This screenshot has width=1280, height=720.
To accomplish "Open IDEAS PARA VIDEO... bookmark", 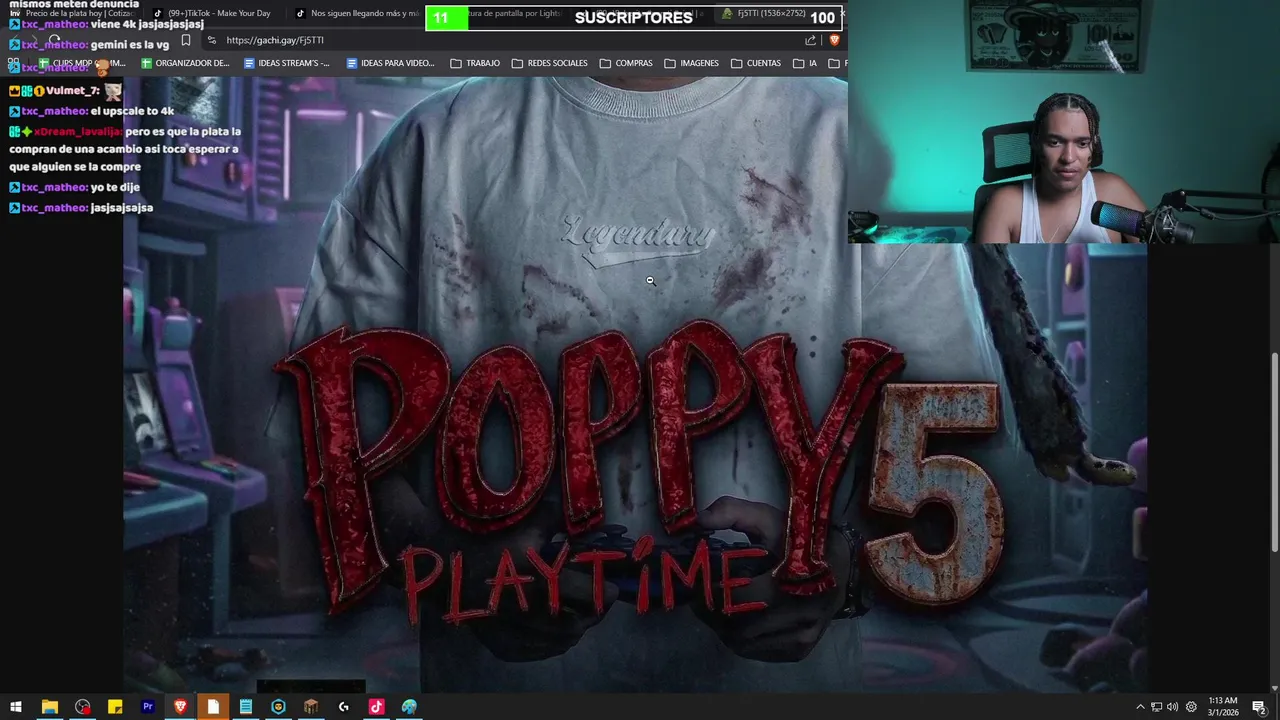I will (391, 63).
